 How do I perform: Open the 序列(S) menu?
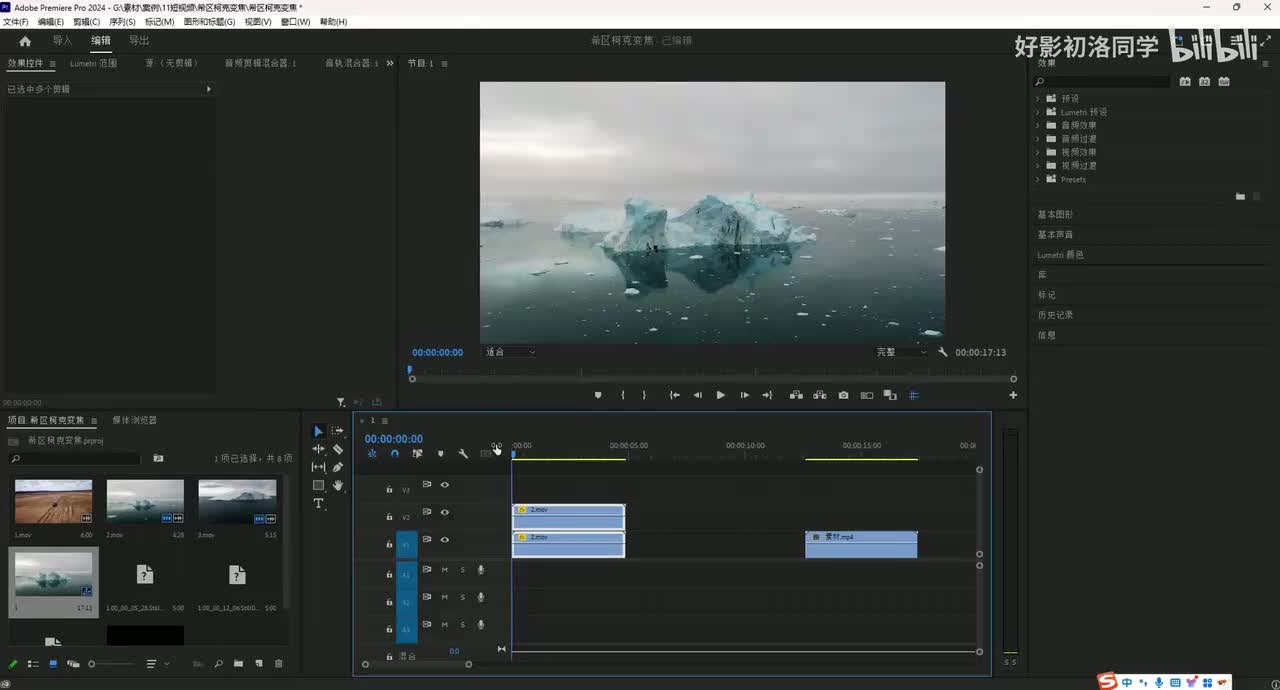122,22
